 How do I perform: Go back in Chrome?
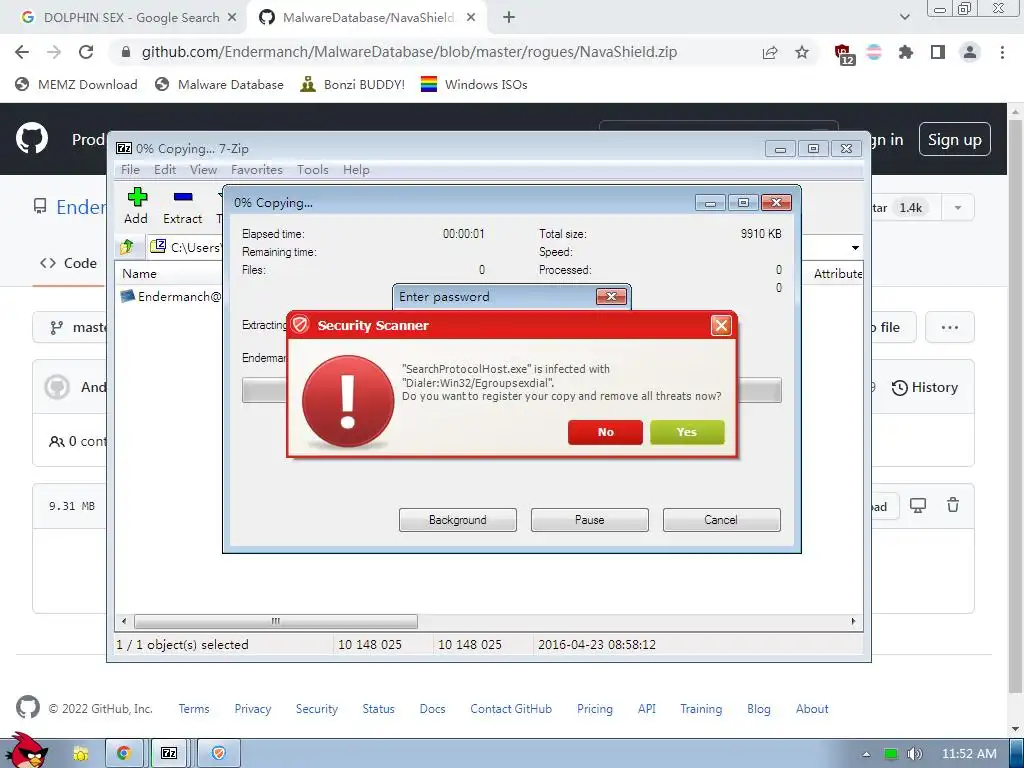click(22, 52)
